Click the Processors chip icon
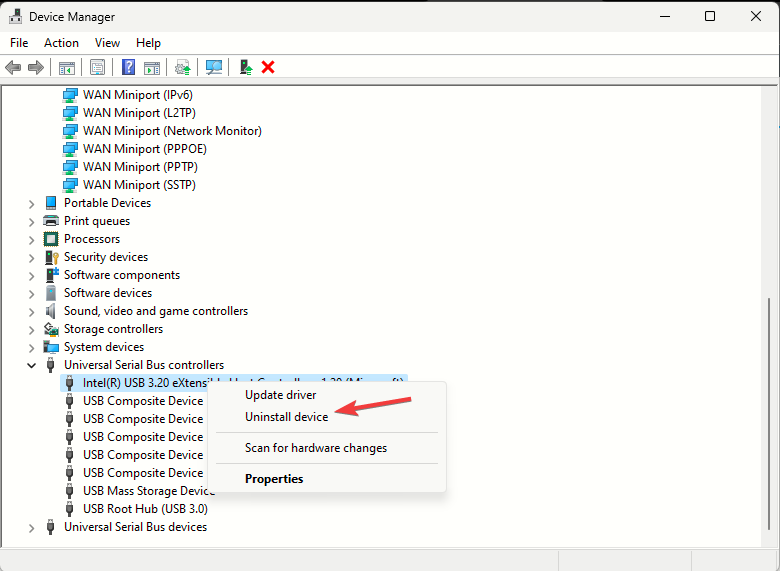Viewport: 780px width, 571px height. click(x=51, y=239)
